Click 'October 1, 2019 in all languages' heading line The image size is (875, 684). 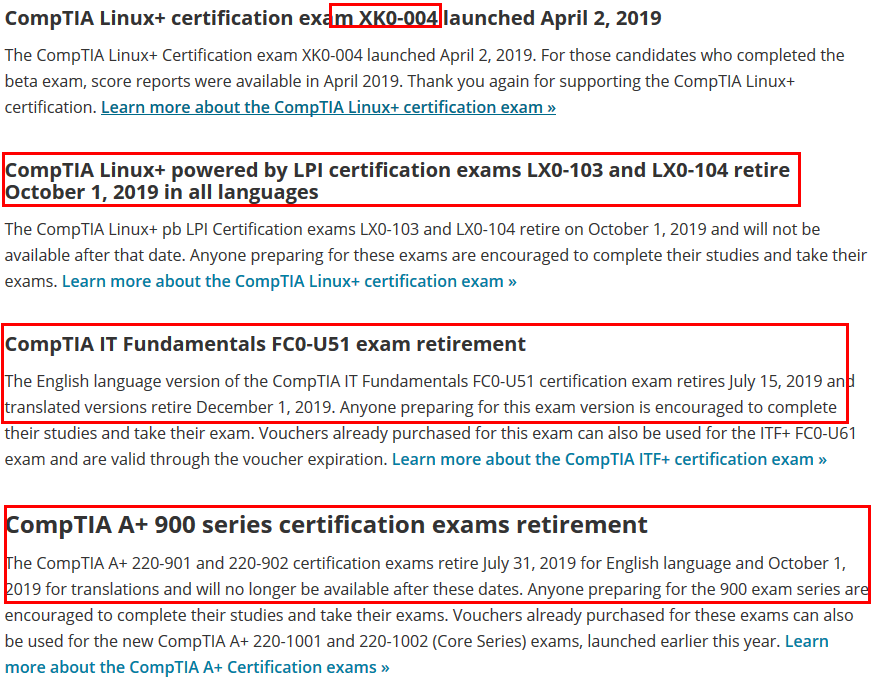point(162,192)
